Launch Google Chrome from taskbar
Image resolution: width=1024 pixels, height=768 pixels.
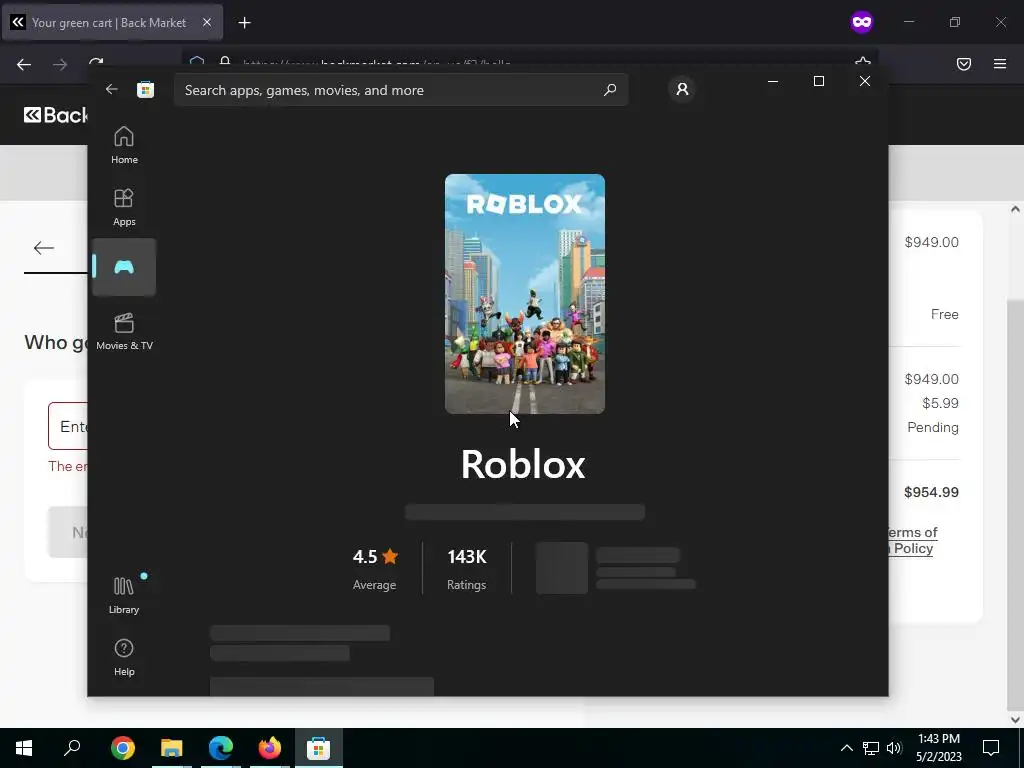coord(122,748)
